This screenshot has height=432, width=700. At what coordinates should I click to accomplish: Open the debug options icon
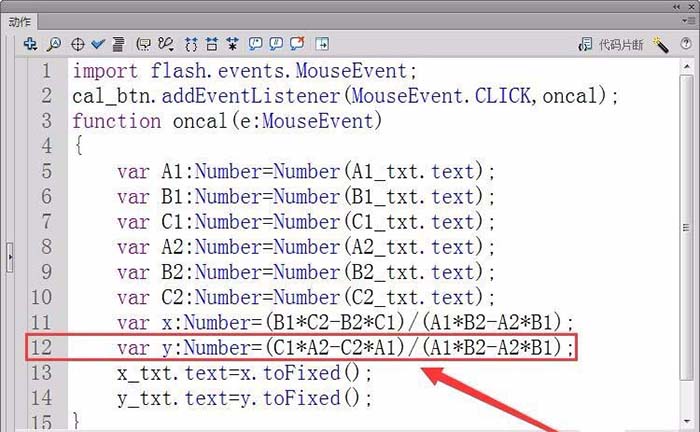[x=166, y=44]
